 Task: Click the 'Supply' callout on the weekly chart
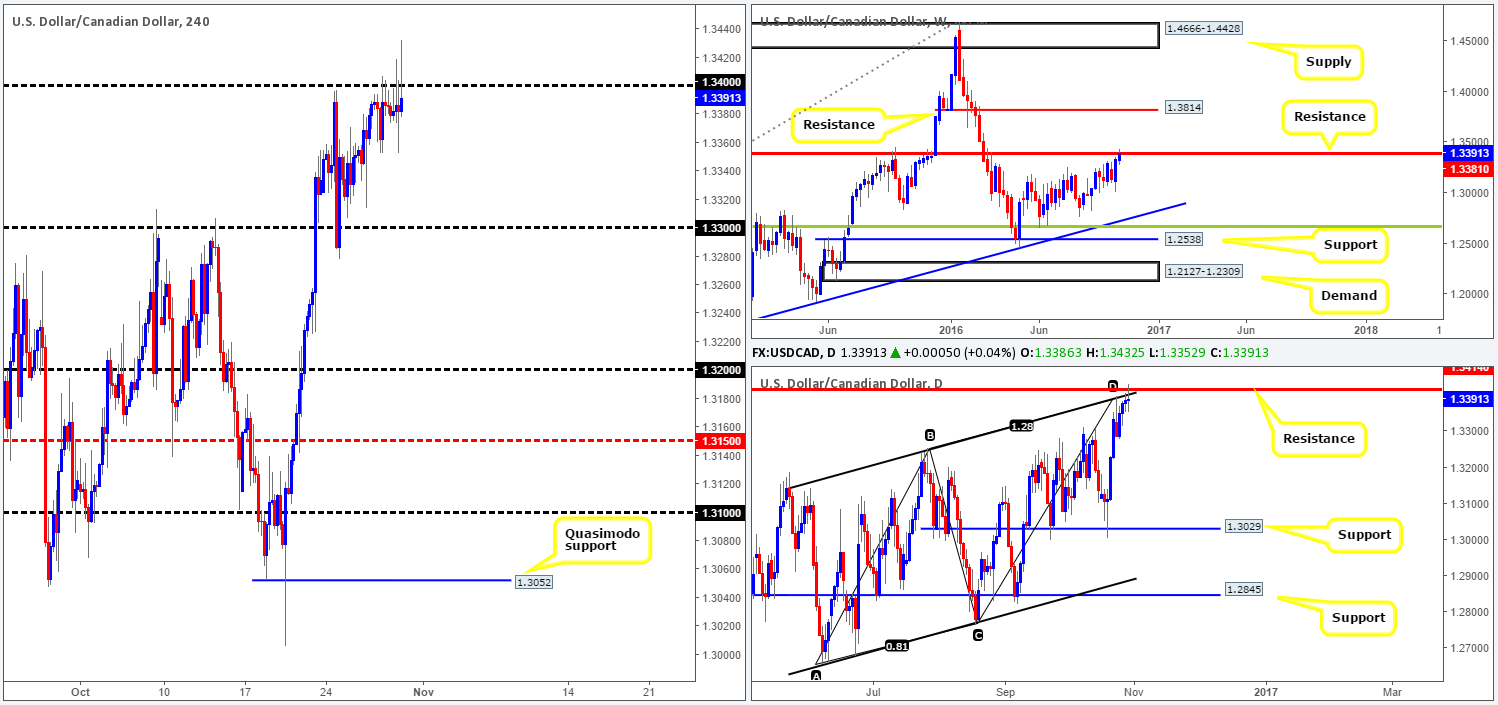1328,62
